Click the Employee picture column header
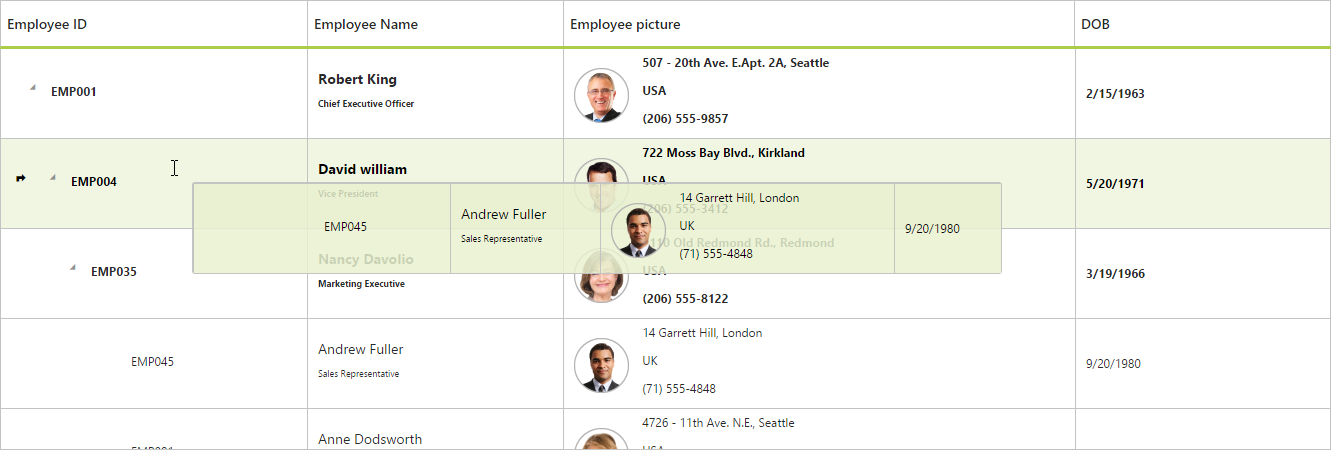The image size is (1331, 450). (625, 24)
